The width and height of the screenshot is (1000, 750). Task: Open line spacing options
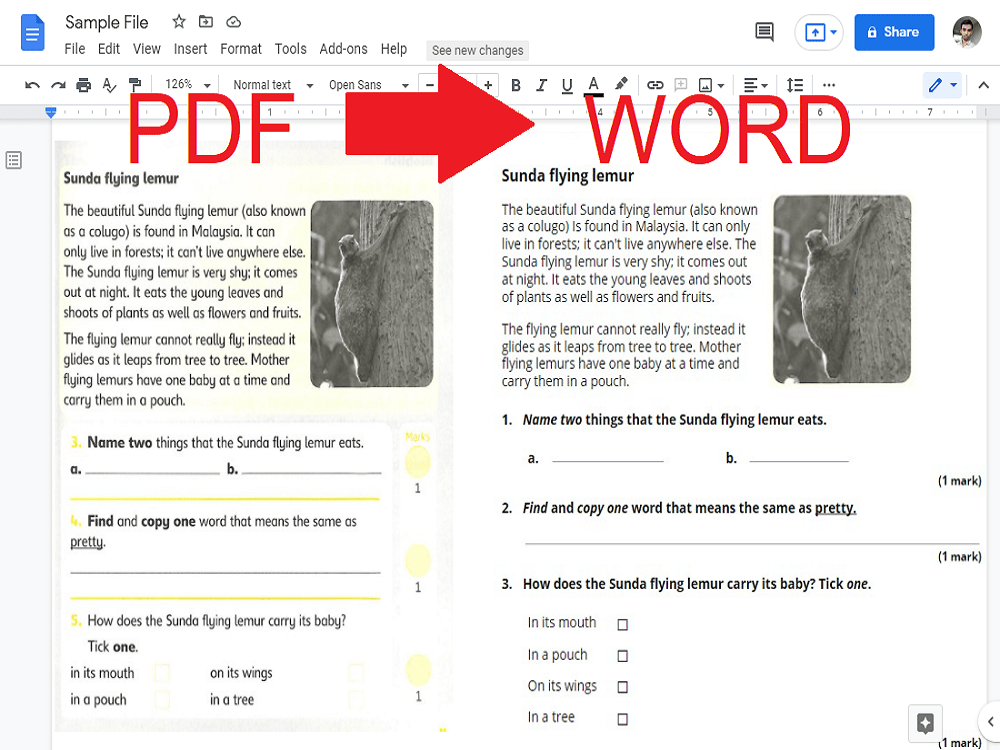795,85
